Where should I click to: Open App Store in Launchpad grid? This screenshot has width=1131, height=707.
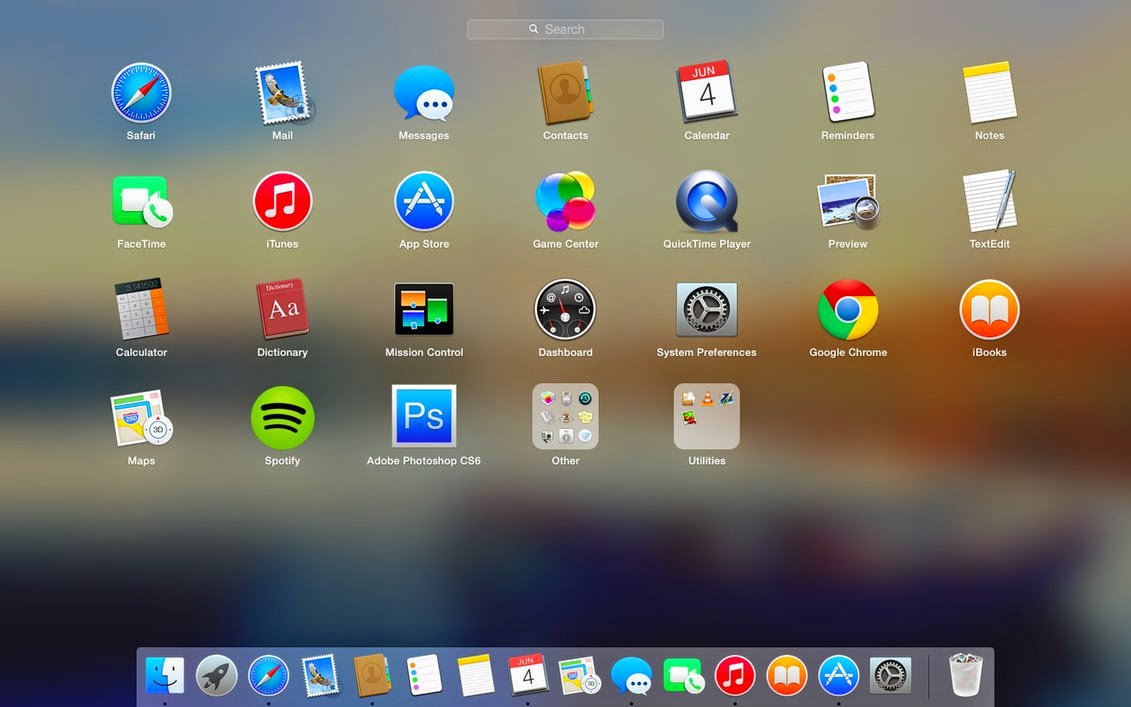point(423,201)
